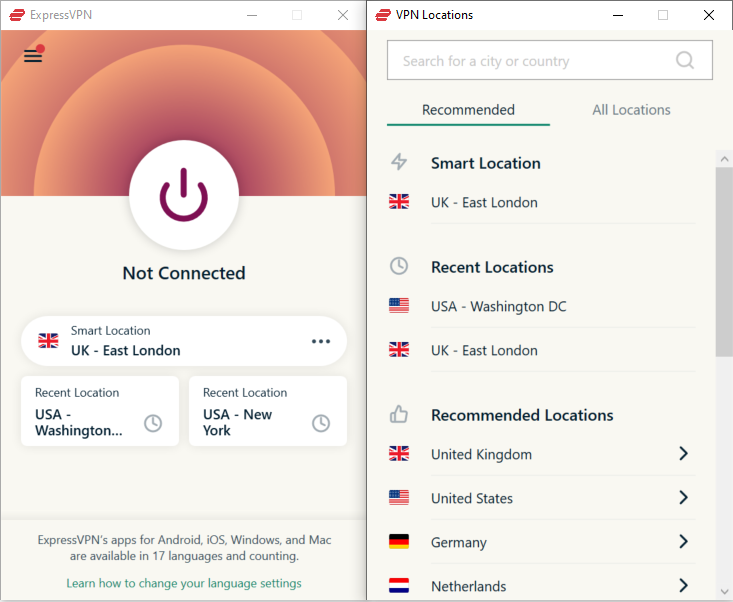Viewport: 733px width, 602px height.
Task: Click clock icon on USA - Washington card
Action: 153,423
